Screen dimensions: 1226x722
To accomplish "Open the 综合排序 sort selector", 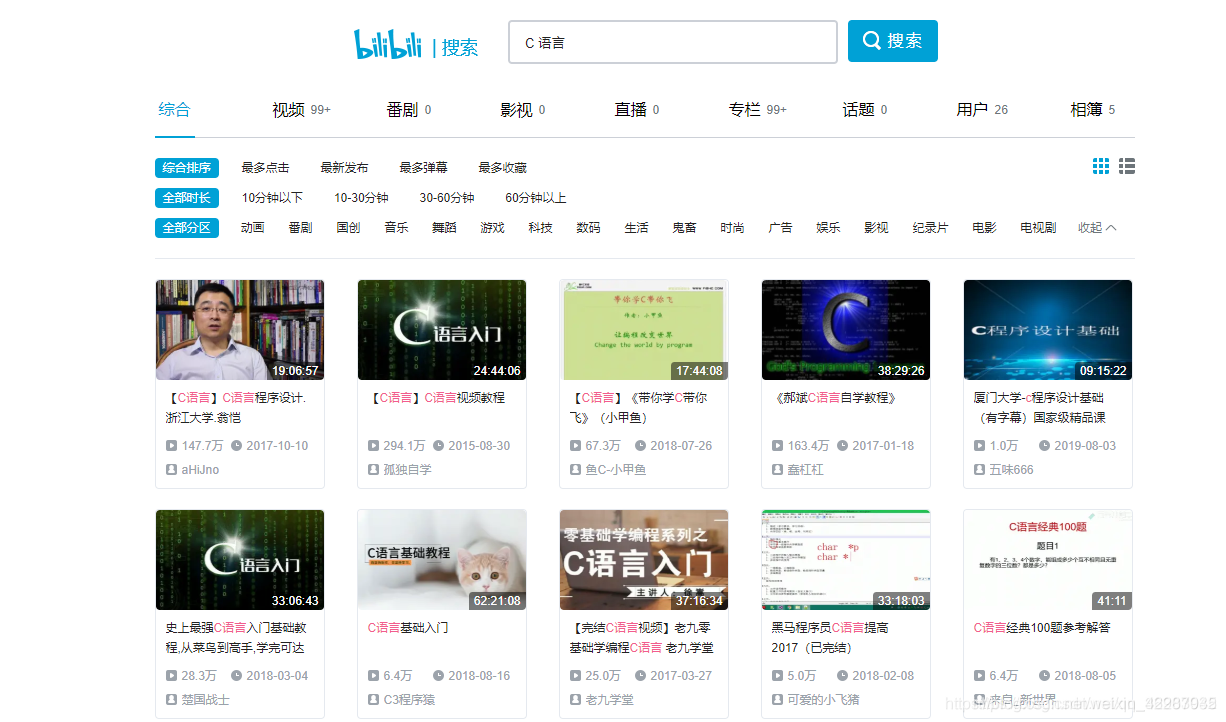I will pos(187,167).
